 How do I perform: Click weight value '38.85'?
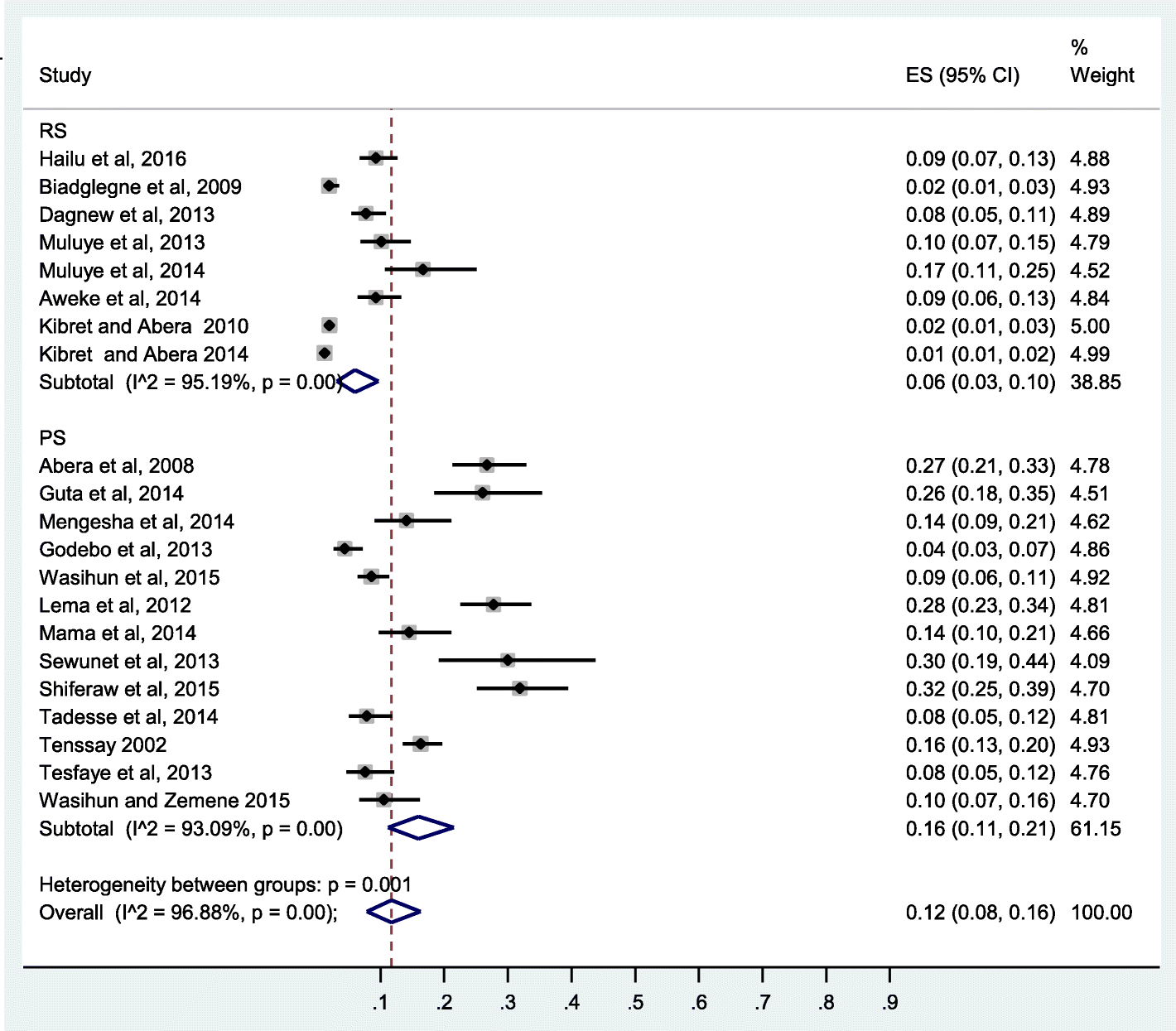[1096, 383]
